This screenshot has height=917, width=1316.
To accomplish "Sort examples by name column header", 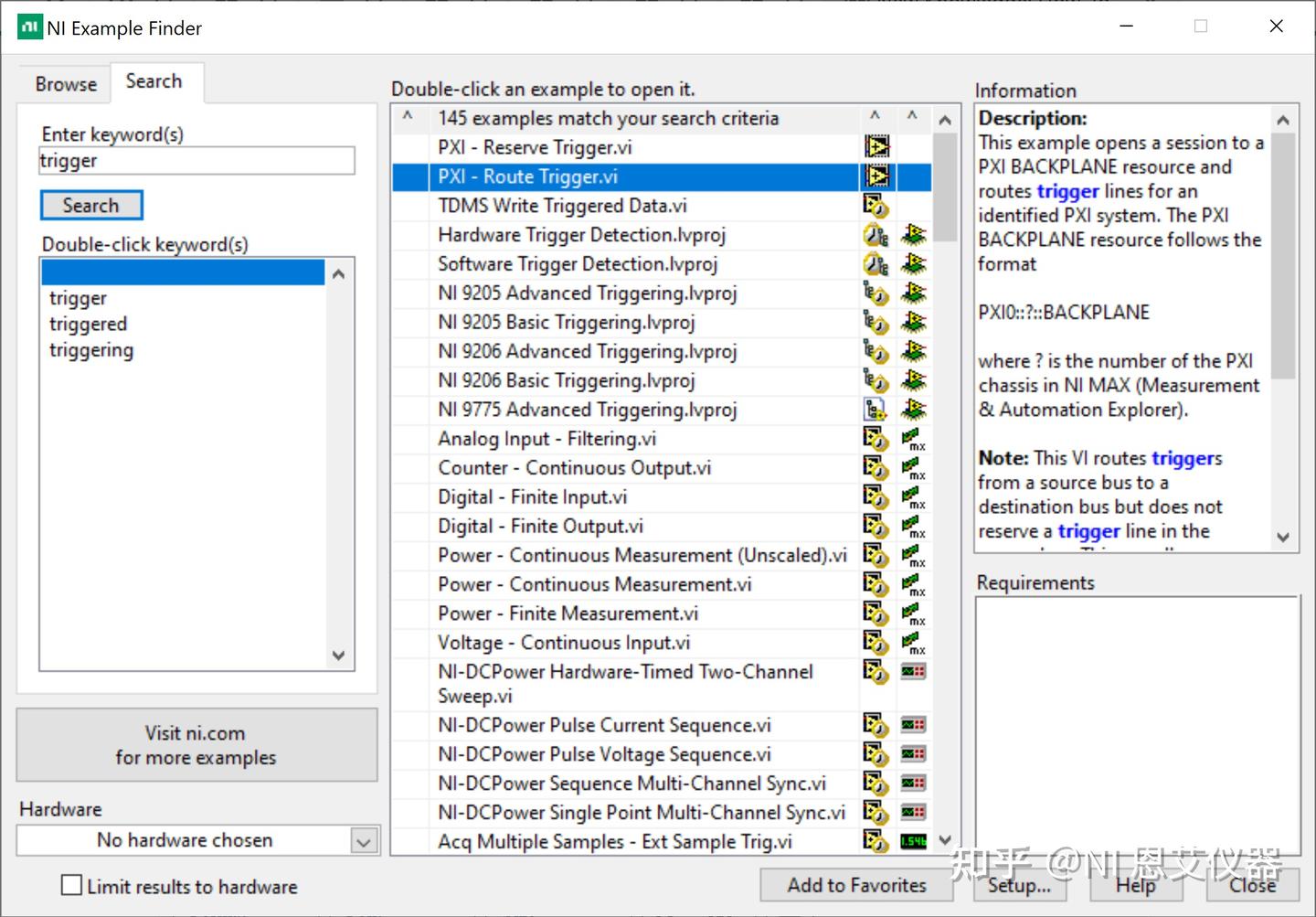I will 643,119.
